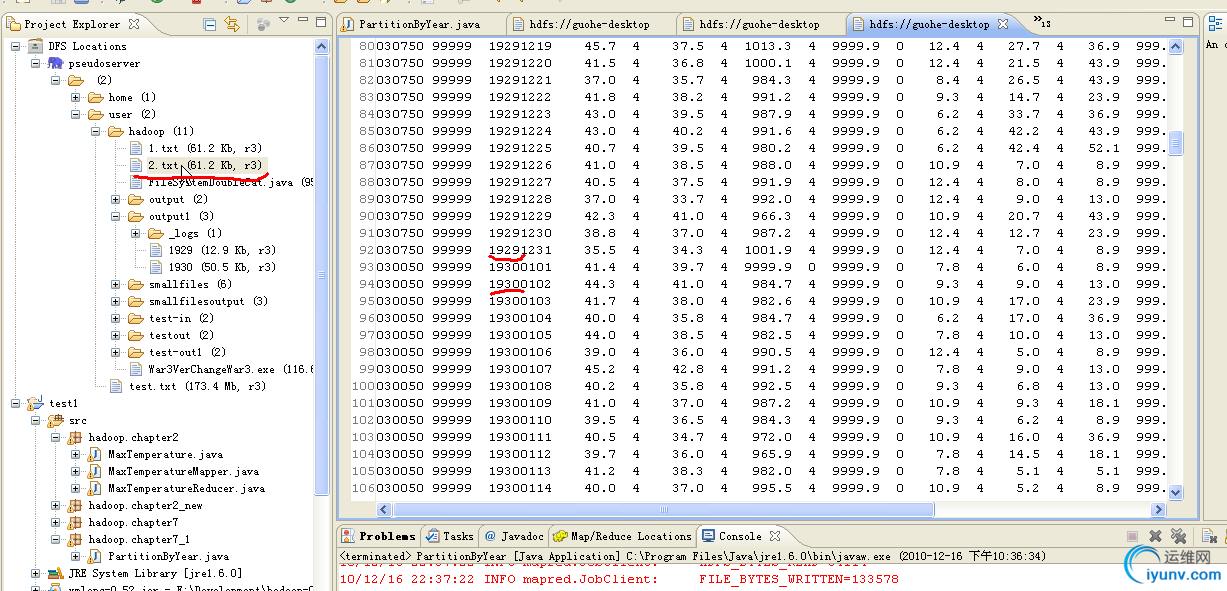This screenshot has width=1227, height=591.
Task: Collapse the DFS Locations node
Action: coord(17,46)
